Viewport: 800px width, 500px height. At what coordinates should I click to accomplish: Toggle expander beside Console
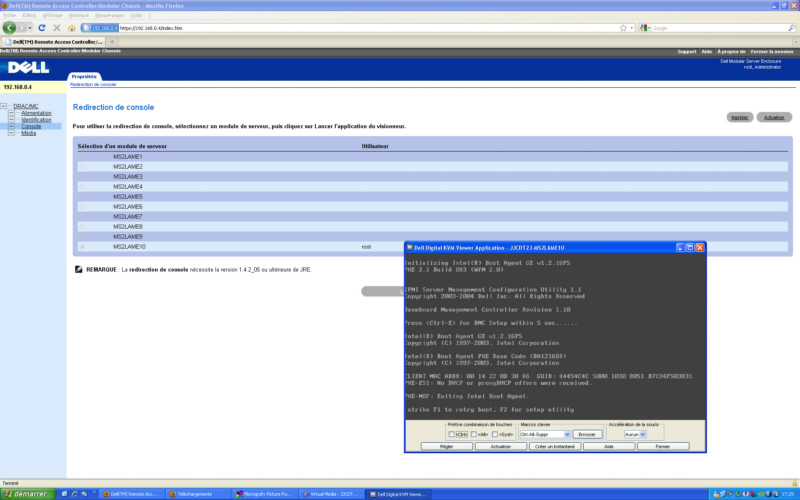coord(11,126)
